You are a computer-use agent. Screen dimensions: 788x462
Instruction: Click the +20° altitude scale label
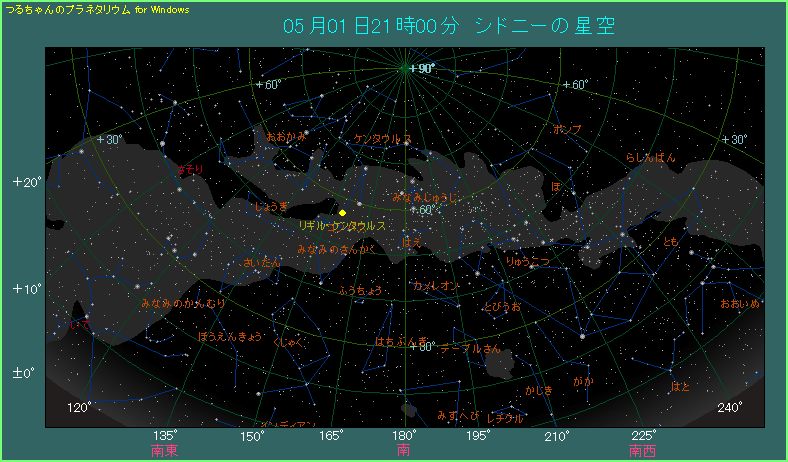pyautogui.click(x=24, y=183)
